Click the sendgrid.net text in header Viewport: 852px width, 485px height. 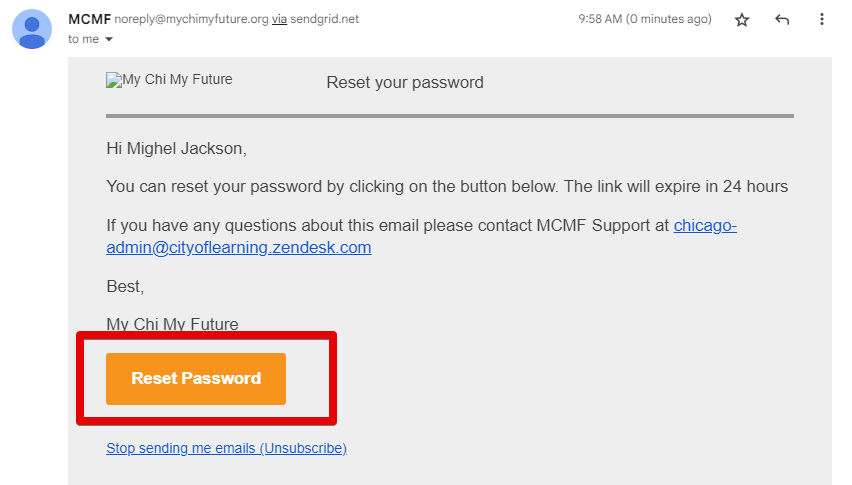pos(325,19)
